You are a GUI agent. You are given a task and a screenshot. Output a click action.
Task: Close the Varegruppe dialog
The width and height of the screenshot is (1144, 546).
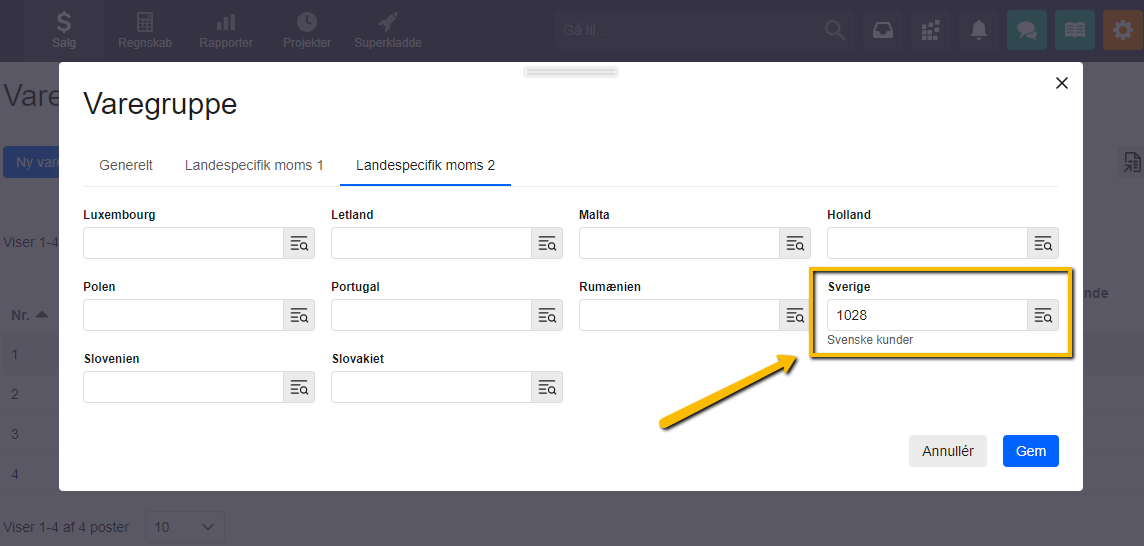(x=1062, y=83)
